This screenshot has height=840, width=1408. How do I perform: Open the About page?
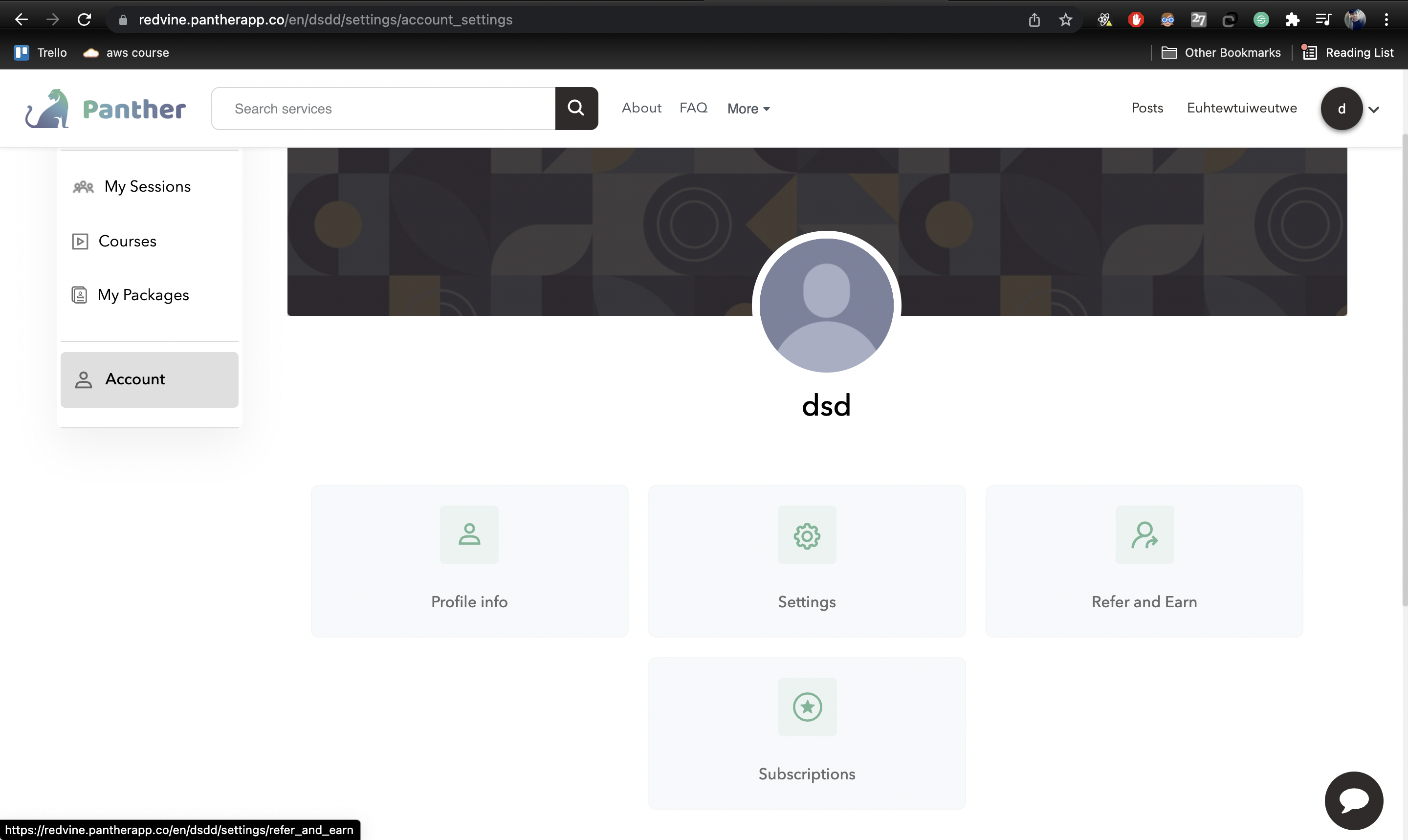641,108
